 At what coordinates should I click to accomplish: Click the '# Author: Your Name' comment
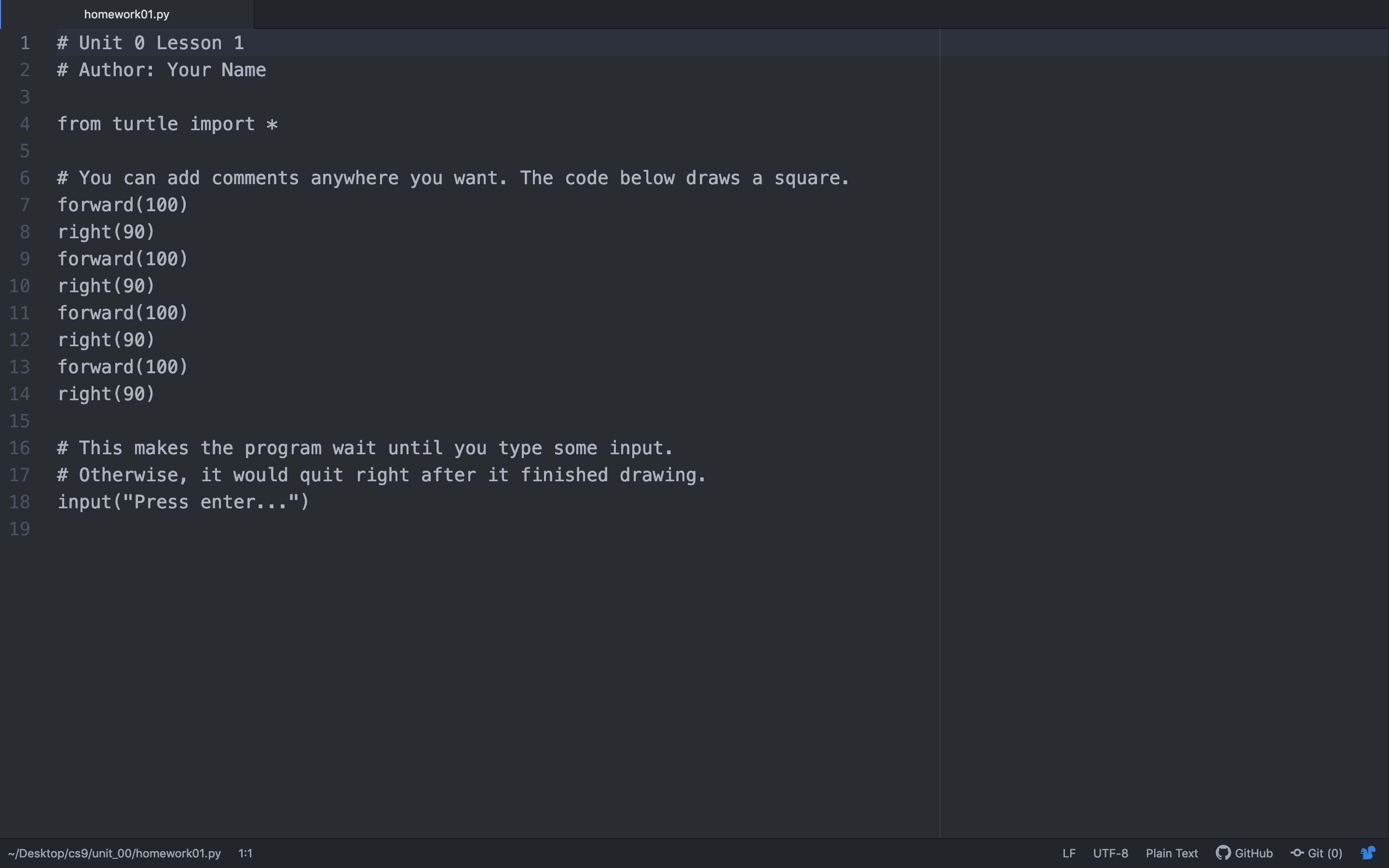click(x=161, y=70)
